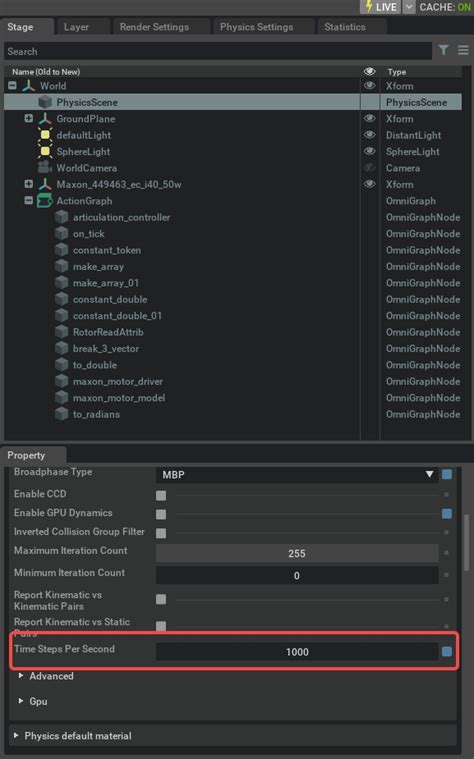Sort by the Type column header
474x759 pixels.
tap(397, 72)
